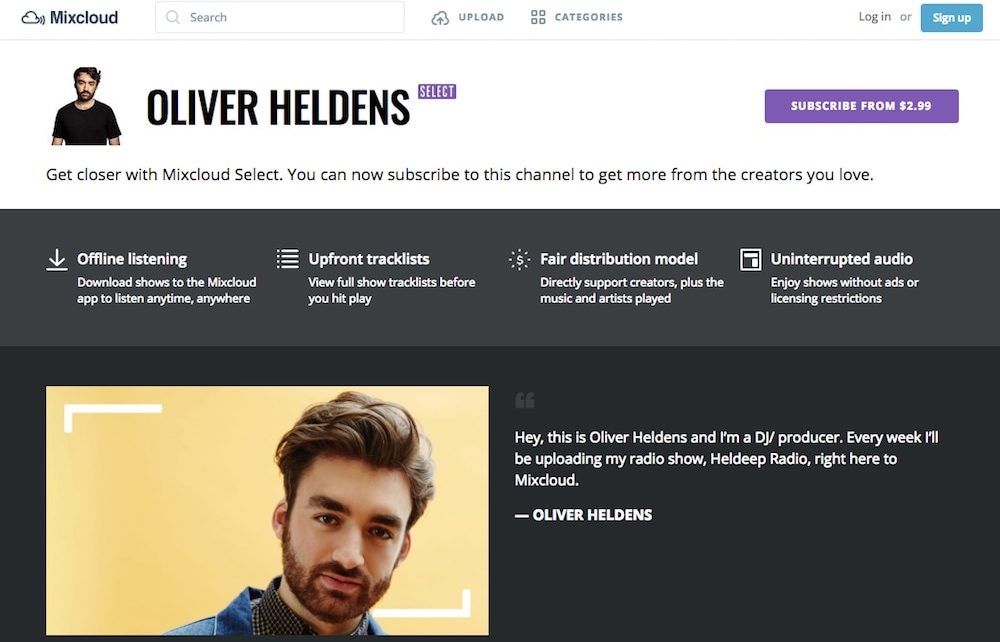Screen dimensions: 1000x642
Task: Click the Upfront tracklists list icon
Action: tap(288, 259)
